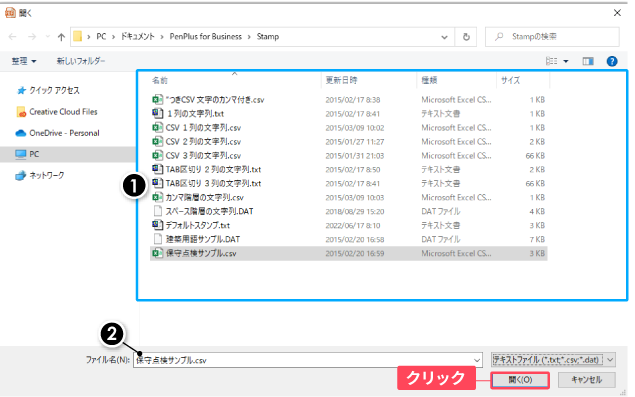Refresh the Stamp folder listing

click(466, 37)
